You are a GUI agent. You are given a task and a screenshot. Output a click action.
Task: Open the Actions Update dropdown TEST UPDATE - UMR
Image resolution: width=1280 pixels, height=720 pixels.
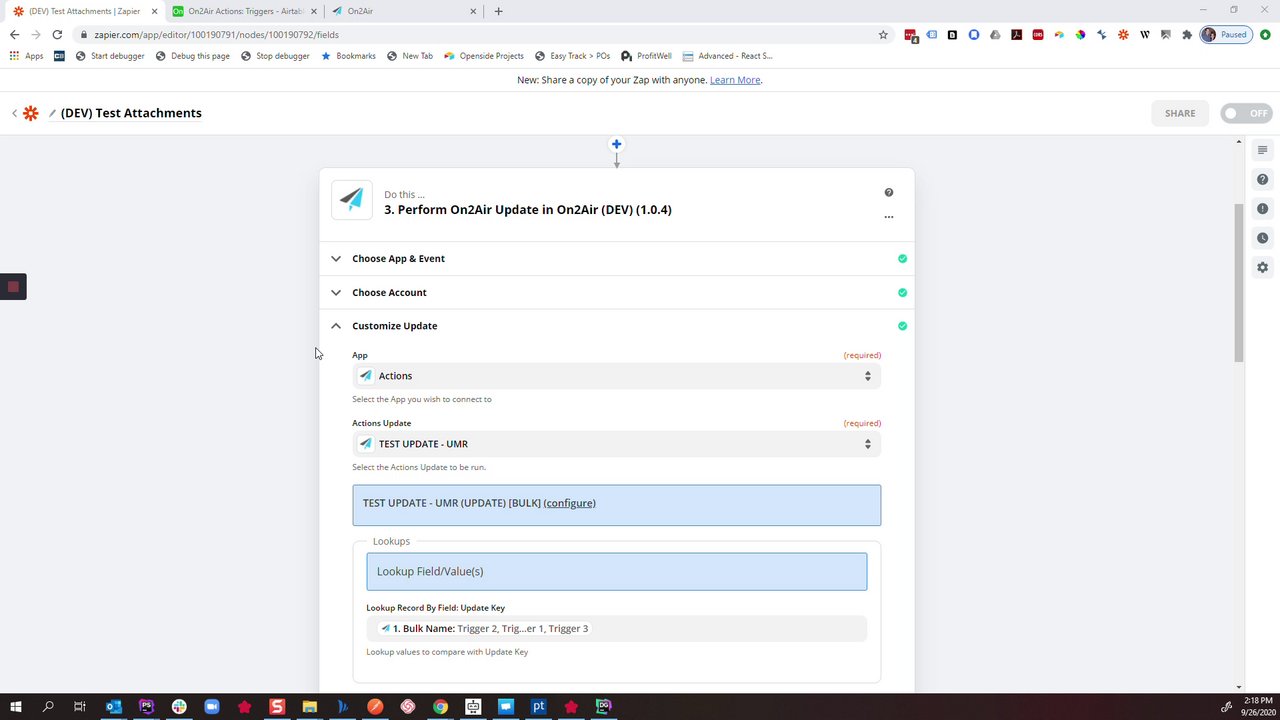[616, 444]
